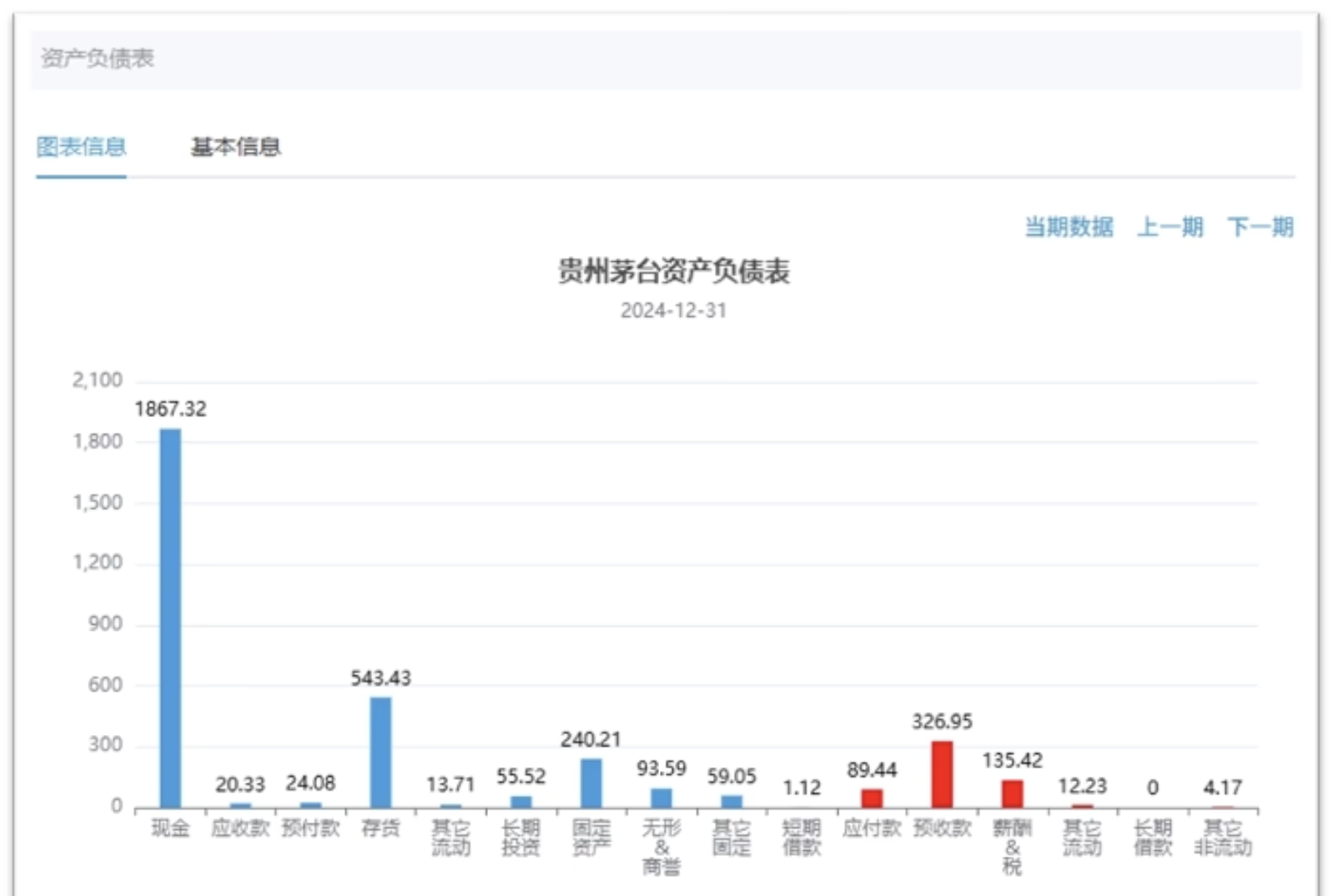1338x896 pixels.
Task: Click the 长期借款 axis label
Action: (x=1153, y=838)
